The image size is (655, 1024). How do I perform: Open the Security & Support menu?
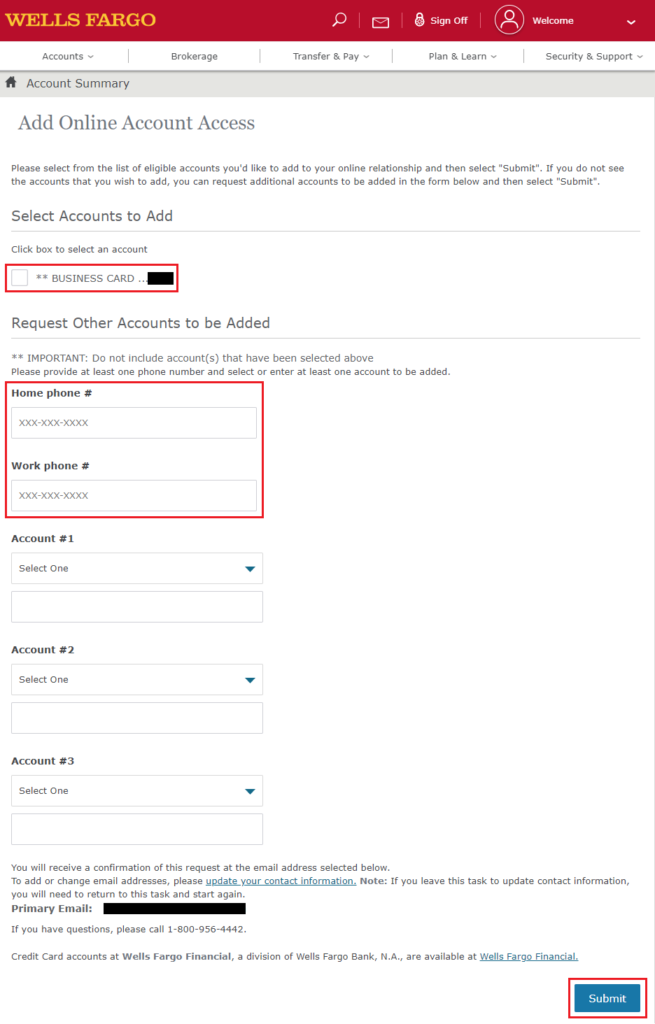pyautogui.click(x=594, y=56)
